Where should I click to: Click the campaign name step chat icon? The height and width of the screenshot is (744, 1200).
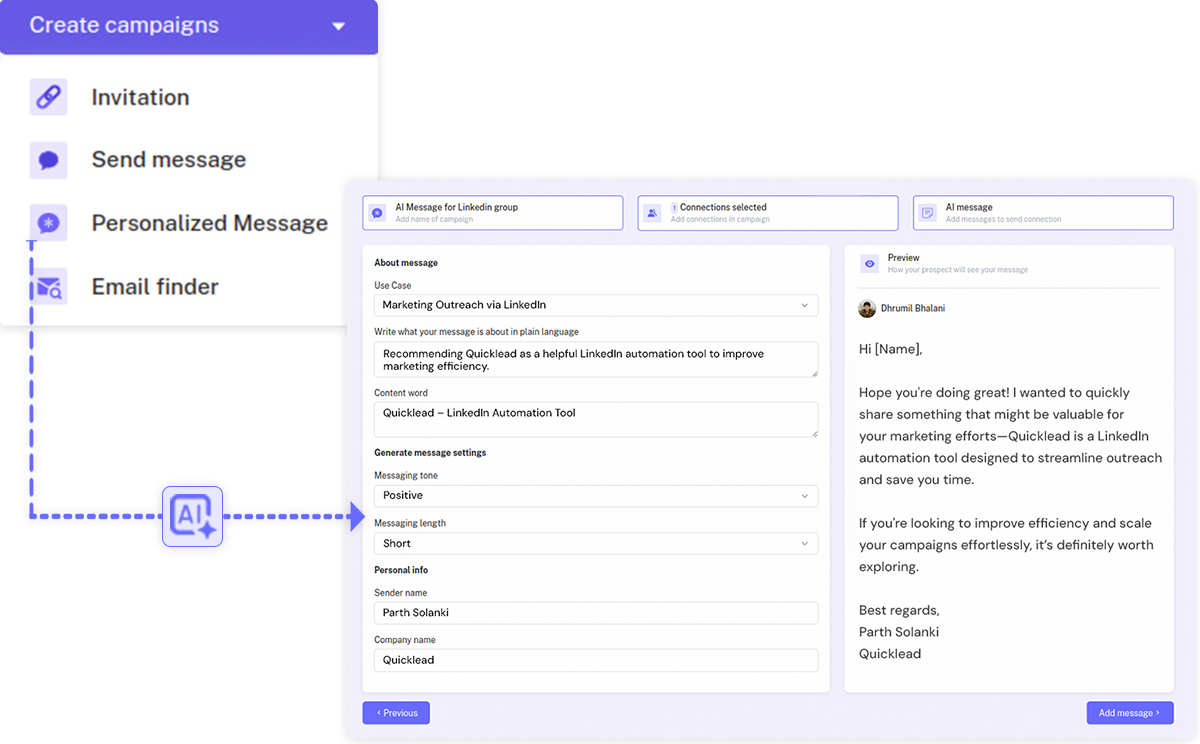(377, 213)
